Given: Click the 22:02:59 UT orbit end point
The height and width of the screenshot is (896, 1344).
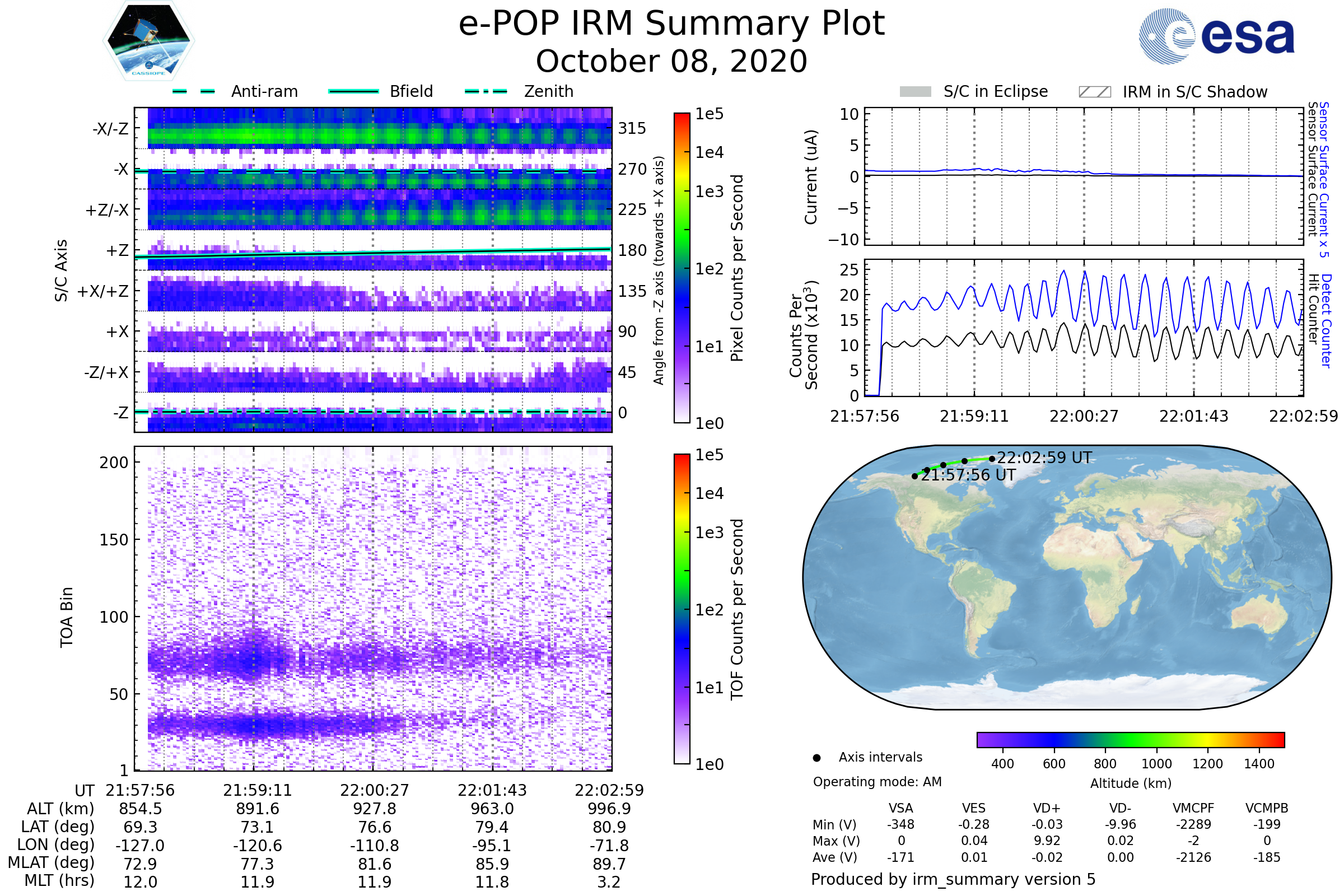Looking at the screenshot, I should click(992, 459).
